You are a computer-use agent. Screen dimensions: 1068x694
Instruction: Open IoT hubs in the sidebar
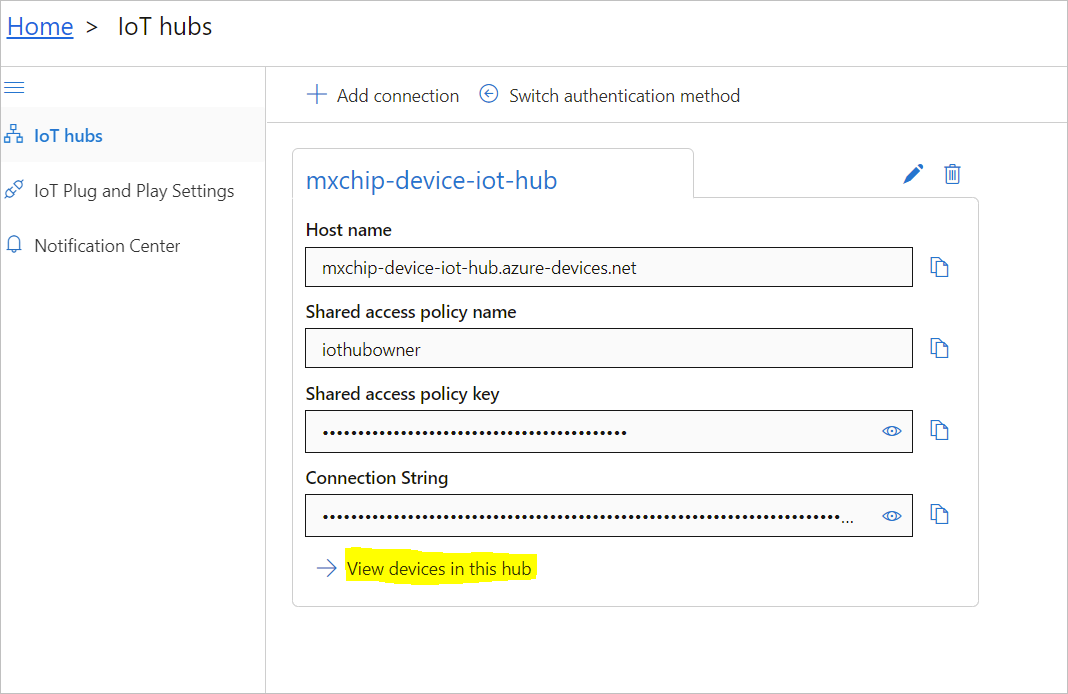point(133,135)
